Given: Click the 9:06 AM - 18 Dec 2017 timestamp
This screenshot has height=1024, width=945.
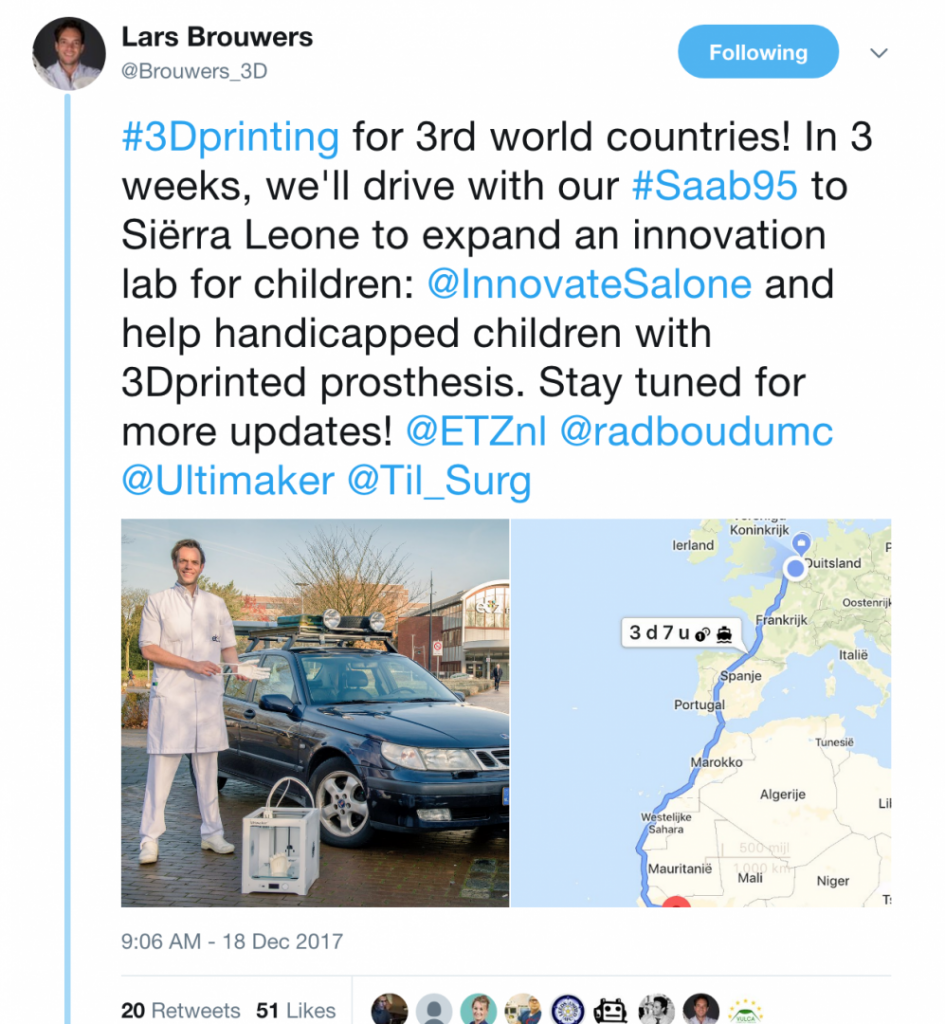Looking at the screenshot, I should tap(232, 941).
